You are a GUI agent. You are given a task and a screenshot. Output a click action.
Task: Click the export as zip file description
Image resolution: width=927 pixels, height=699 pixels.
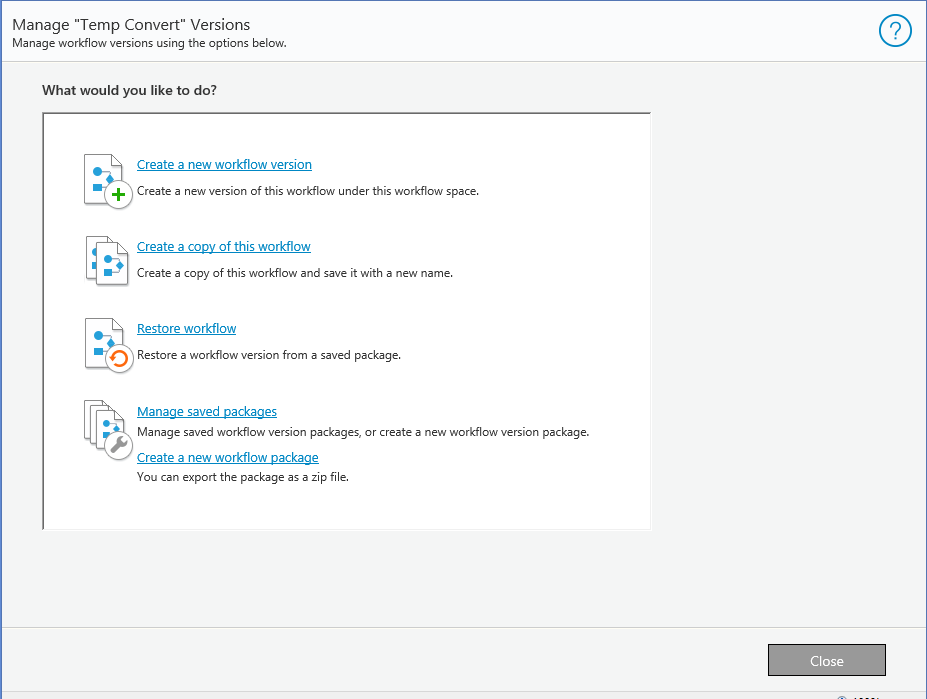tap(243, 477)
